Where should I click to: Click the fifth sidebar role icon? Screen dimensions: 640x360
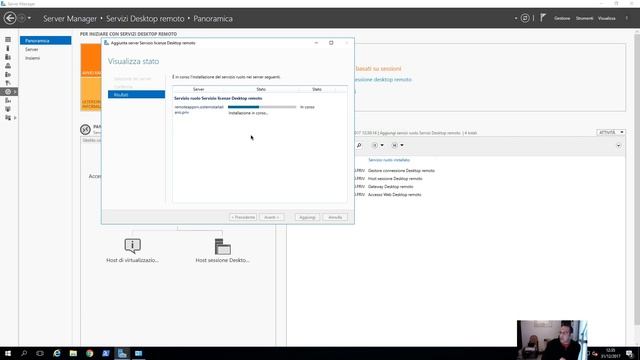(x=8, y=74)
